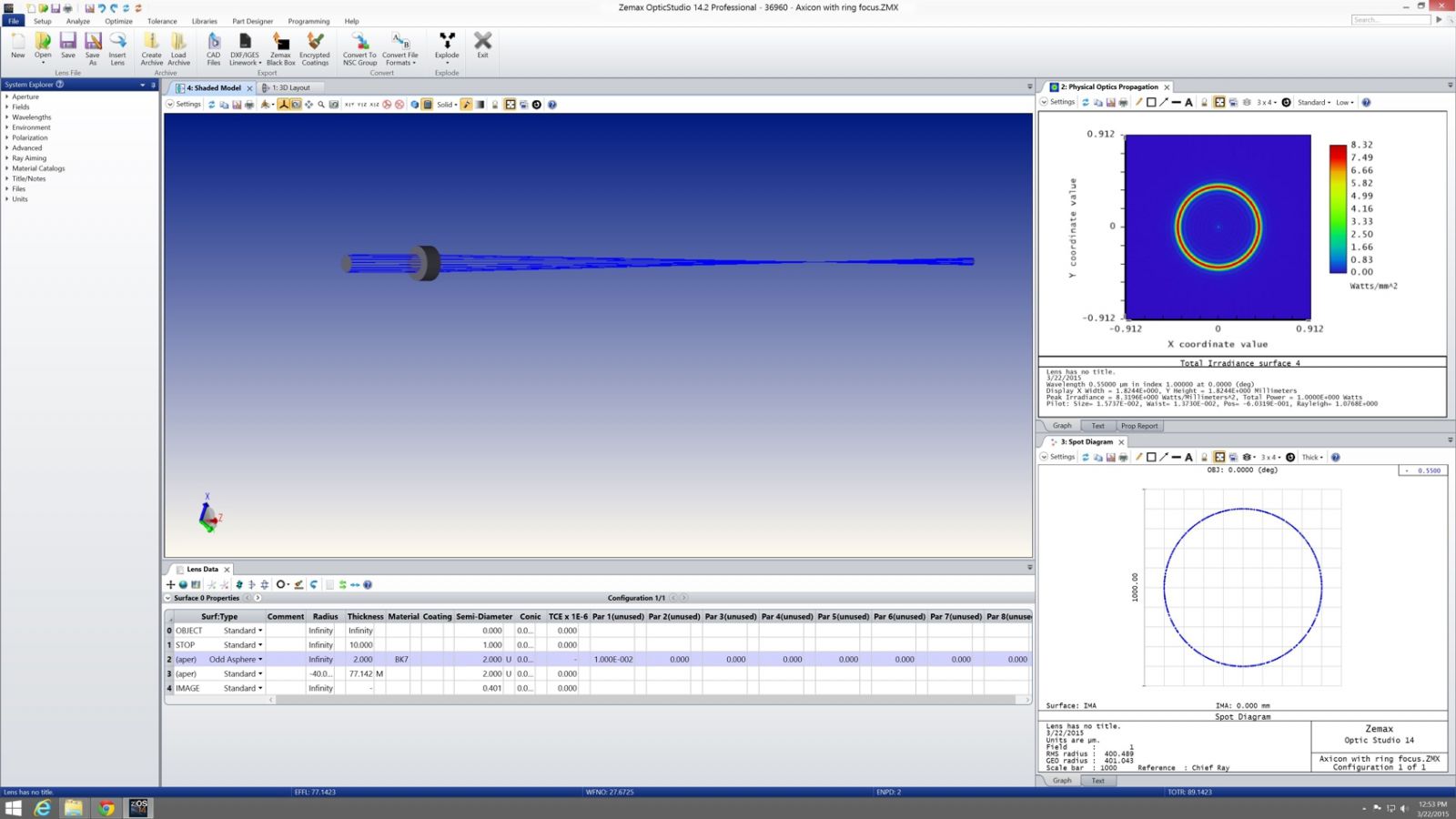
Task: Open Settings in Shaded Model window
Action: tap(184, 105)
